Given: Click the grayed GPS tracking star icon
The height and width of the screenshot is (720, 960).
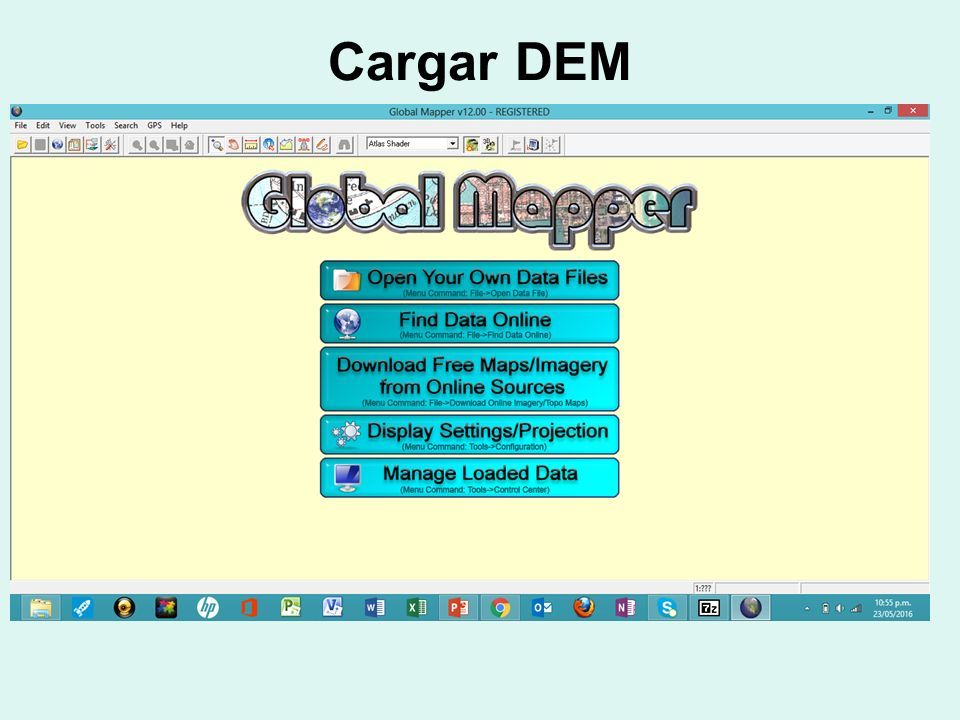Looking at the screenshot, I should click(x=552, y=145).
